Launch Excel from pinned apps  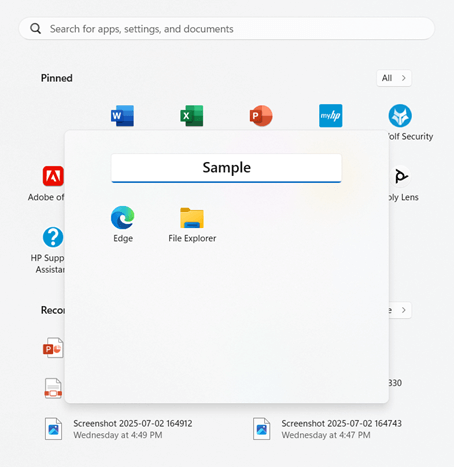[192, 116]
